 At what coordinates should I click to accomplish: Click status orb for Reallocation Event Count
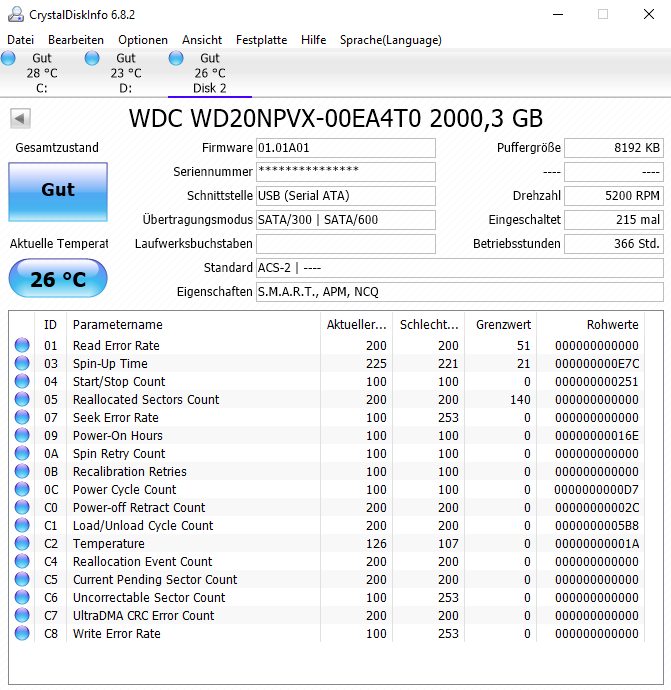click(22, 562)
